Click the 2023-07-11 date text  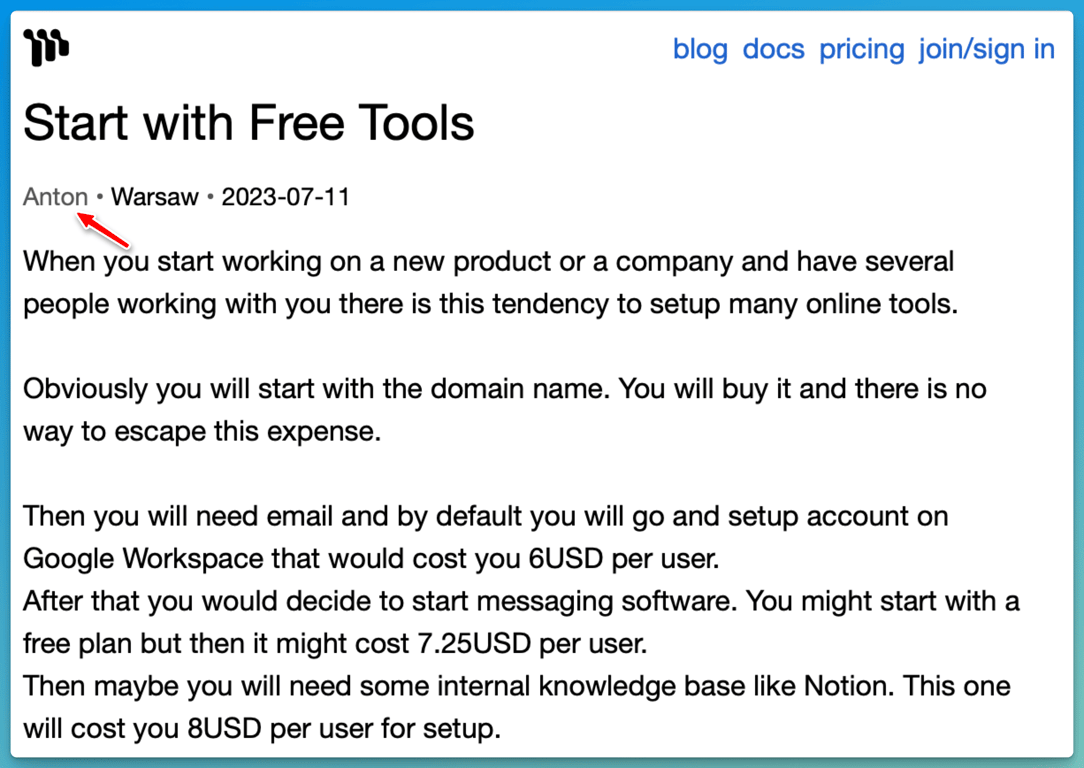click(286, 197)
